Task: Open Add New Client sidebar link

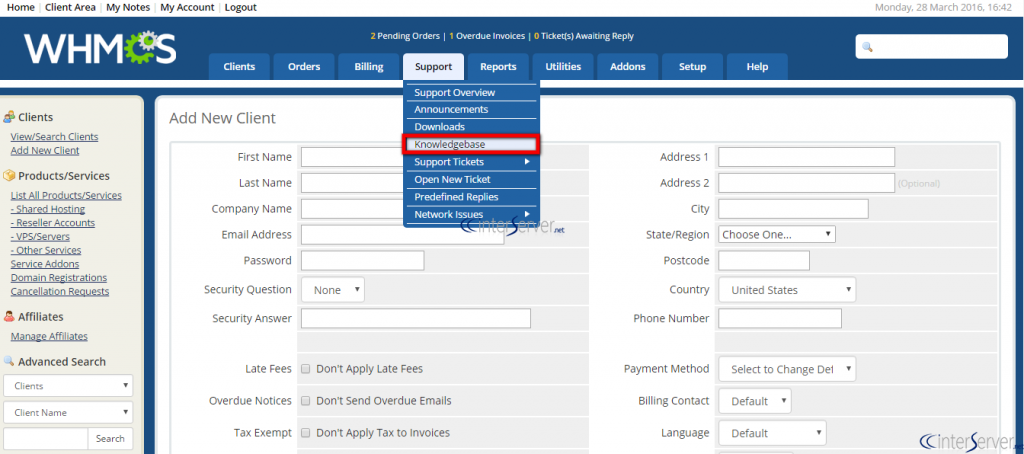Action: 45,150
